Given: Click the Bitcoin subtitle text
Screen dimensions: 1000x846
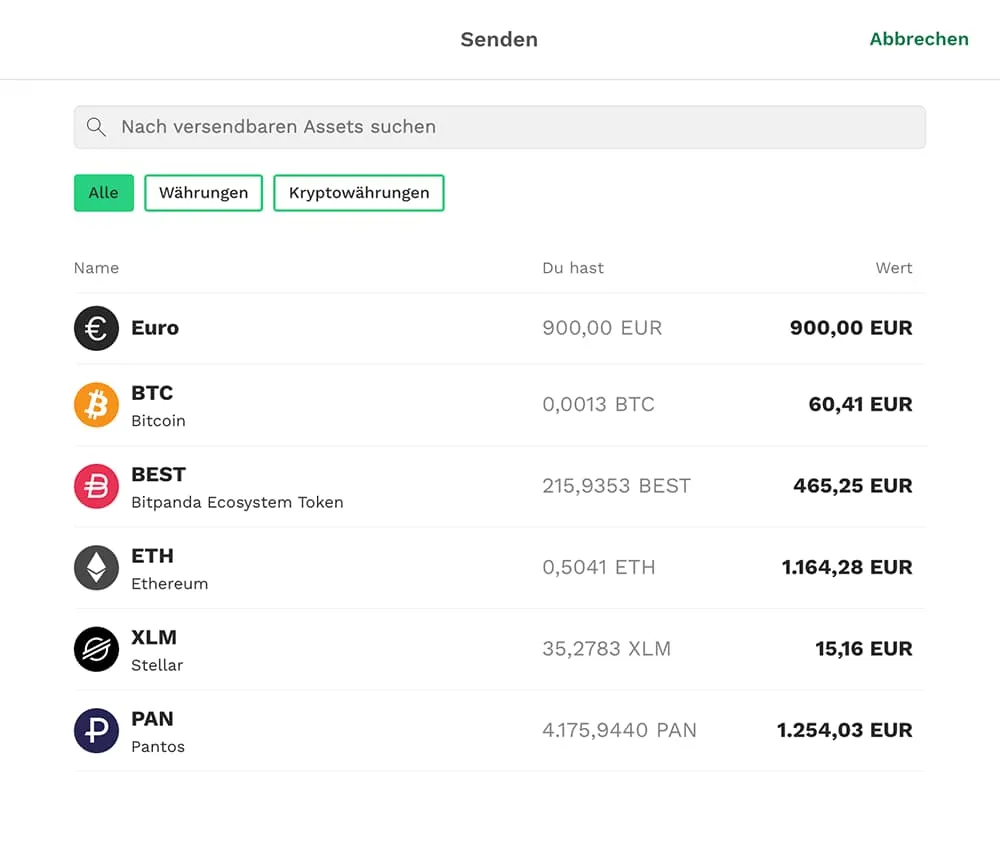Looking at the screenshot, I should [158, 421].
